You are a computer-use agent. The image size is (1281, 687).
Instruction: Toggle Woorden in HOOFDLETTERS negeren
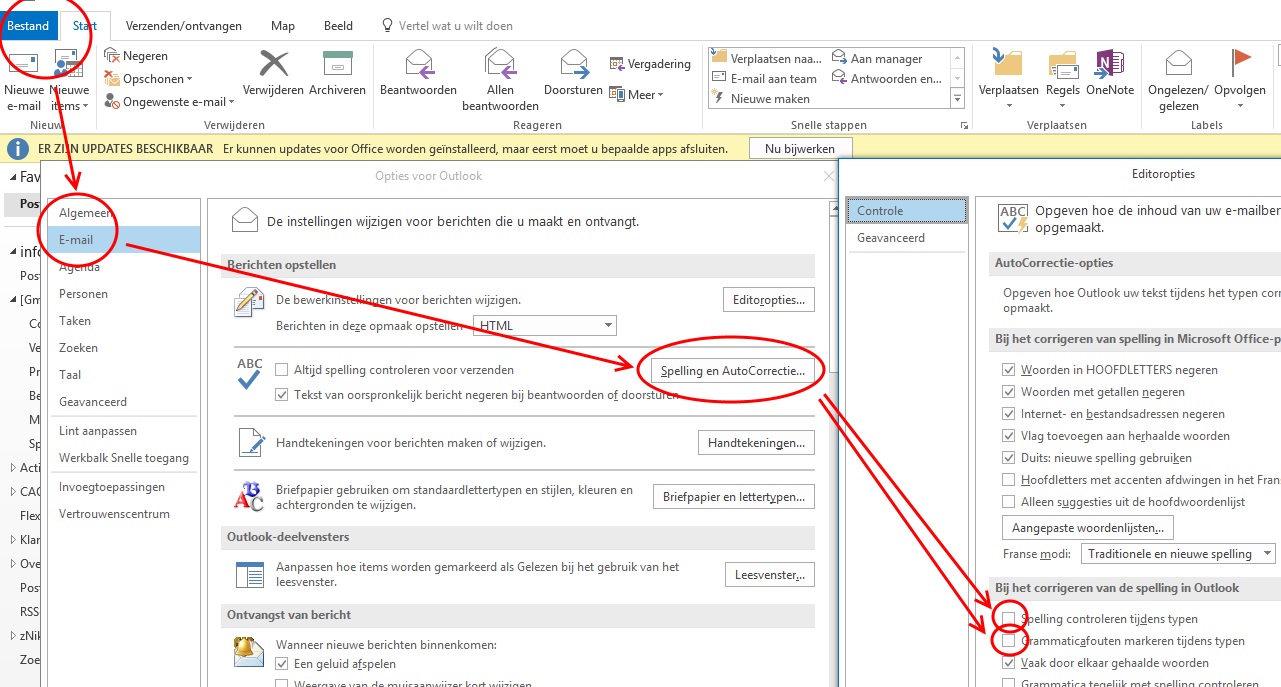[x=1008, y=370]
